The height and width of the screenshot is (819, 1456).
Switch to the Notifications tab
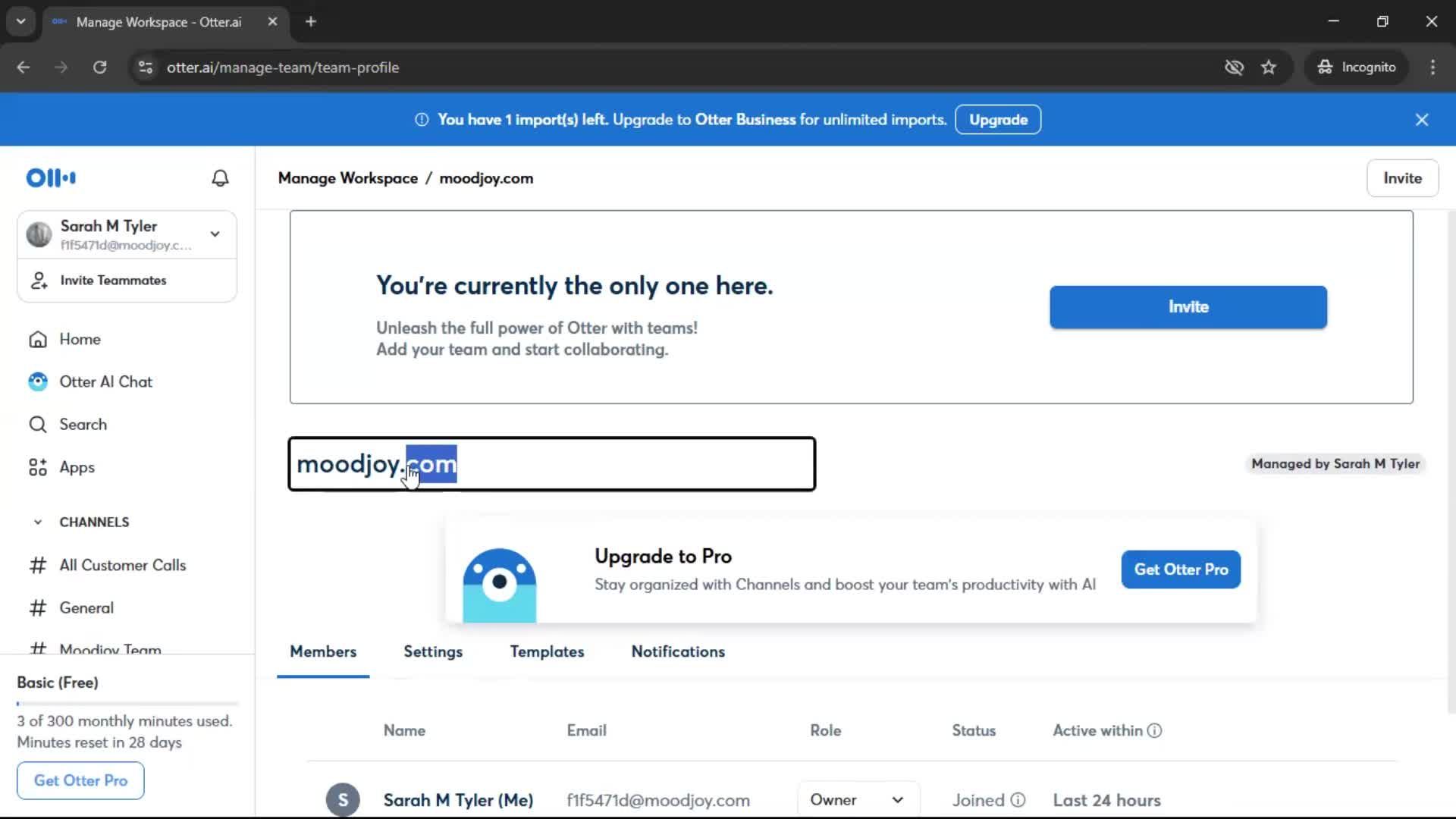678,652
